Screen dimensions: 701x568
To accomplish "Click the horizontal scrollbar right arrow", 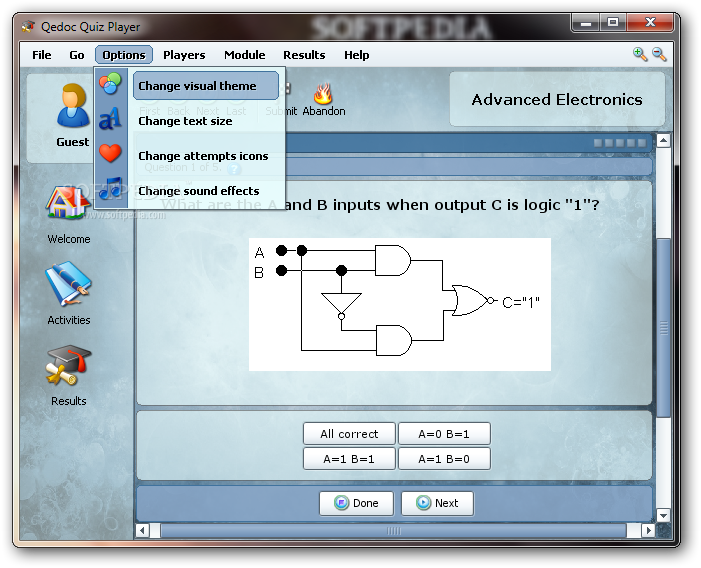I will coord(648,530).
